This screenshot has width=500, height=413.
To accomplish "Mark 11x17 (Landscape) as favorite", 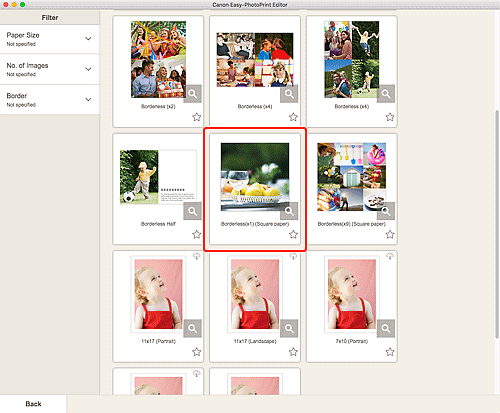I will point(293,352).
